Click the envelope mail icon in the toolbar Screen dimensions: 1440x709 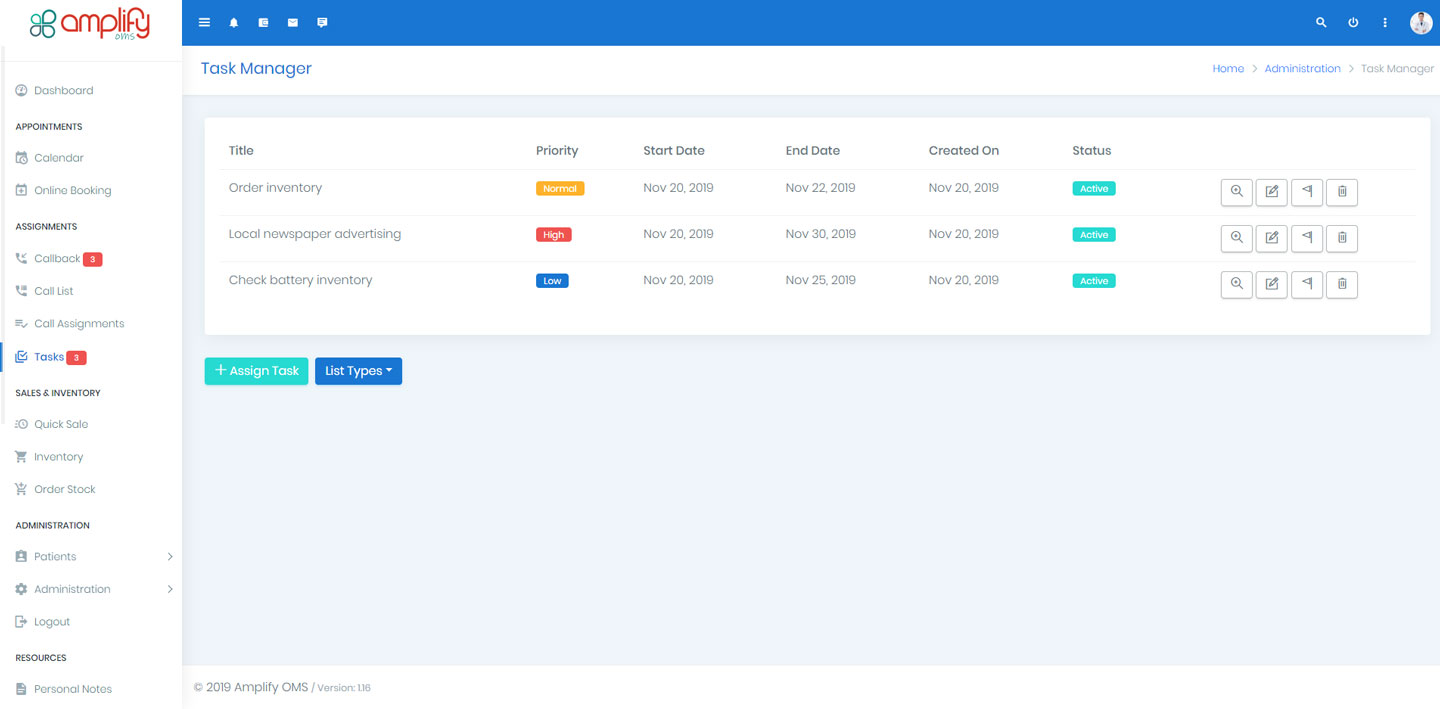pos(292,22)
